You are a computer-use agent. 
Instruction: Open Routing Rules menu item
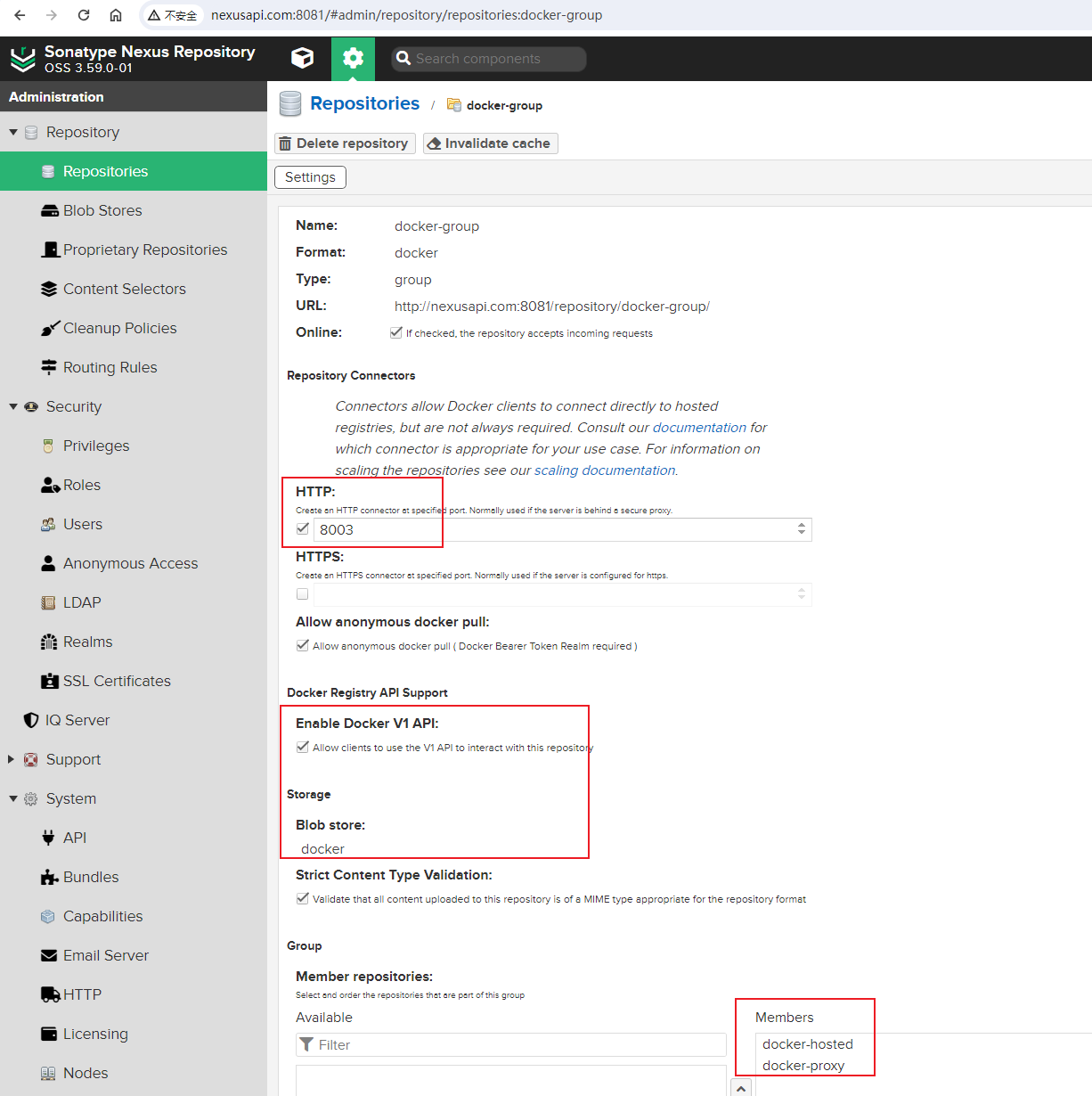[134, 367]
